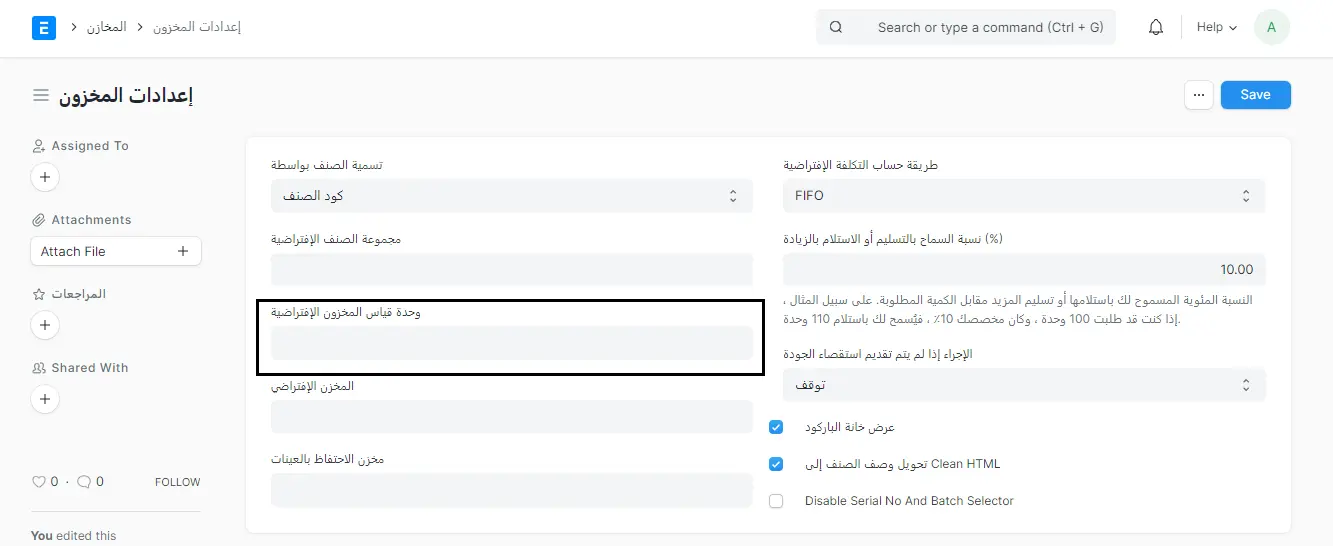Image resolution: width=1333 pixels, height=546 pixels.
Task: Open the FIFO valuation method dropdown
Action: click(1024, 196)
